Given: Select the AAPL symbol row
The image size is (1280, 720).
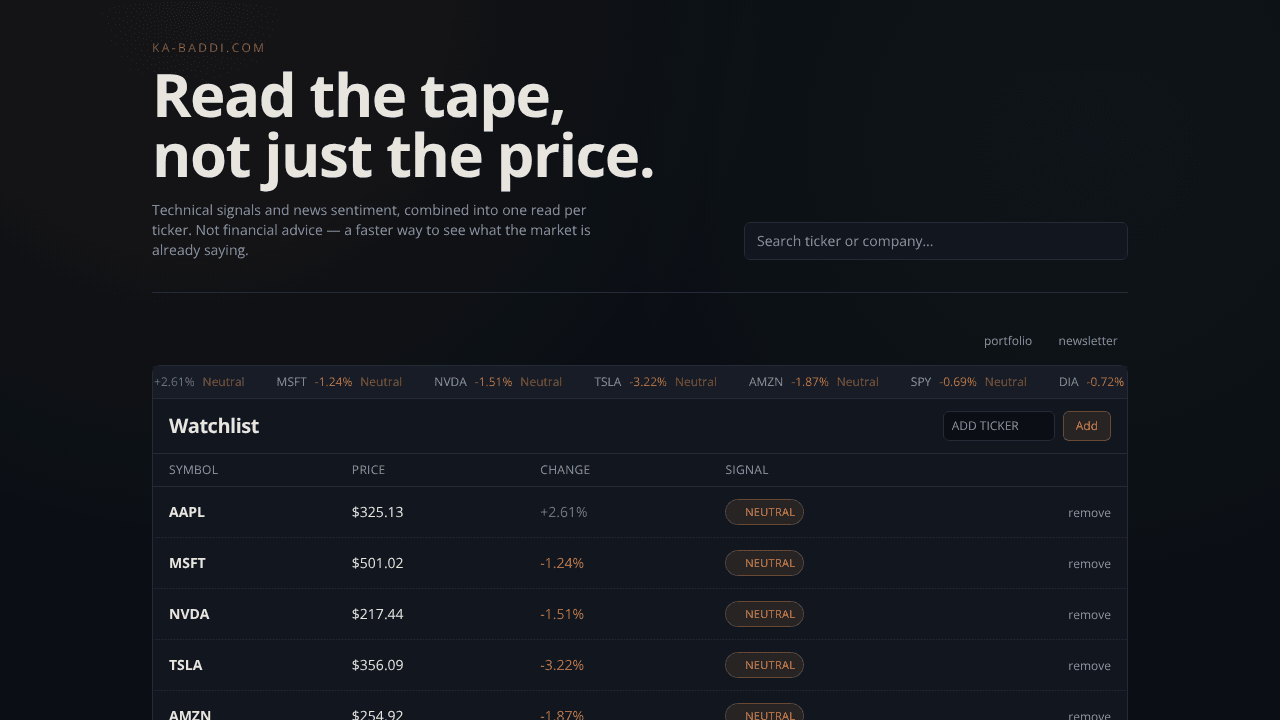Looking at the screenshot, I should pos(640,512).
